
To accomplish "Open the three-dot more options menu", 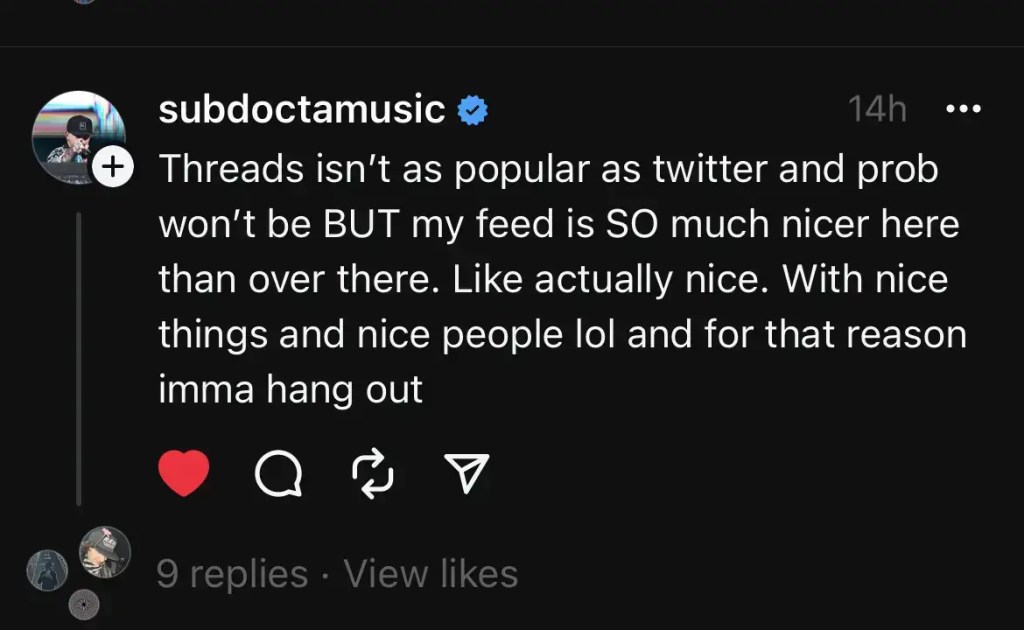I will (x=963, y=109).
